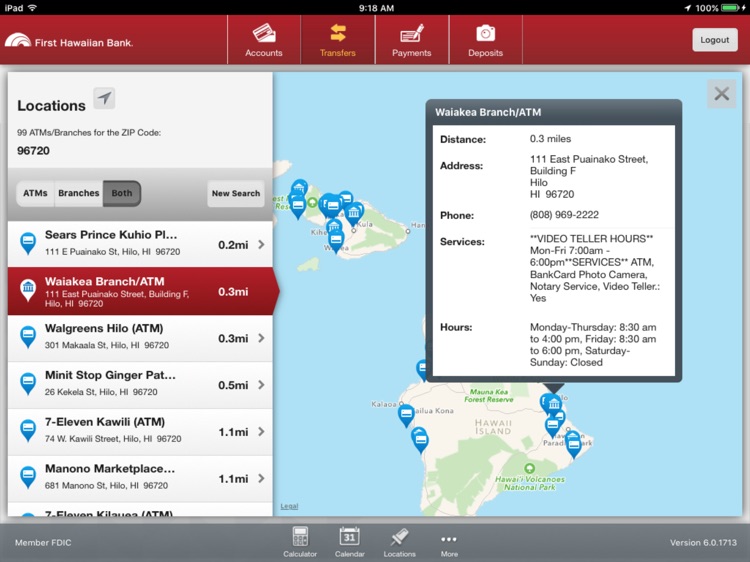Click ZIP code 96720 text
The height and width of the screenshot is (562, 750).
click(x=33, y=151)
